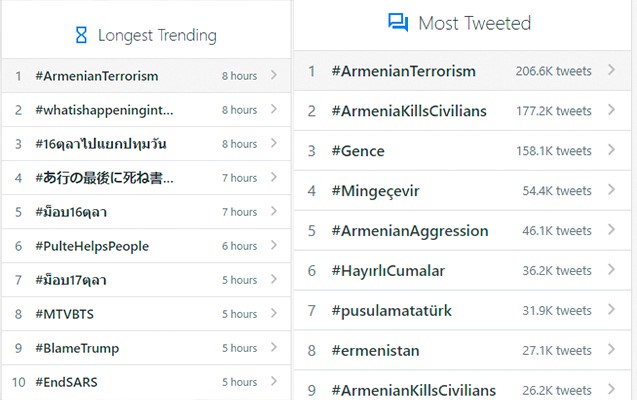Click arrow next to #Mingeçevir tweets
The height and width of the screenshot is (400, 637).
[x=611, y=190]
